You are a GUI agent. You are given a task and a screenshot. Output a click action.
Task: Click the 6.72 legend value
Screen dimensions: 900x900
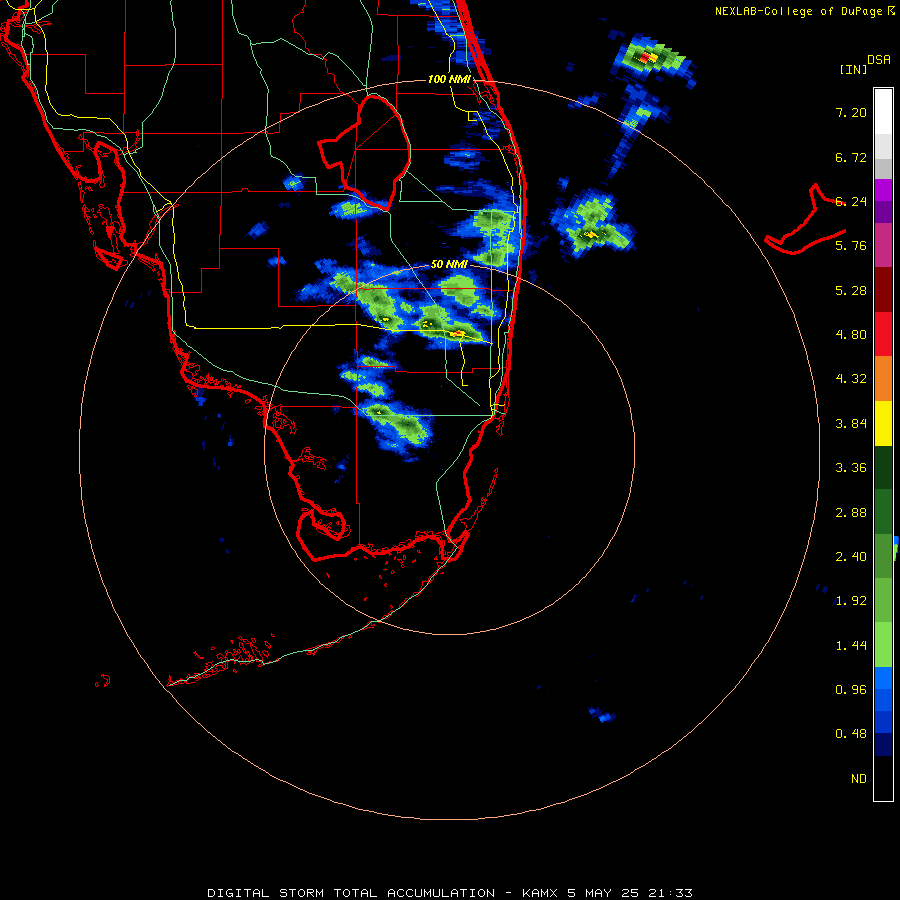coord(851,157)
